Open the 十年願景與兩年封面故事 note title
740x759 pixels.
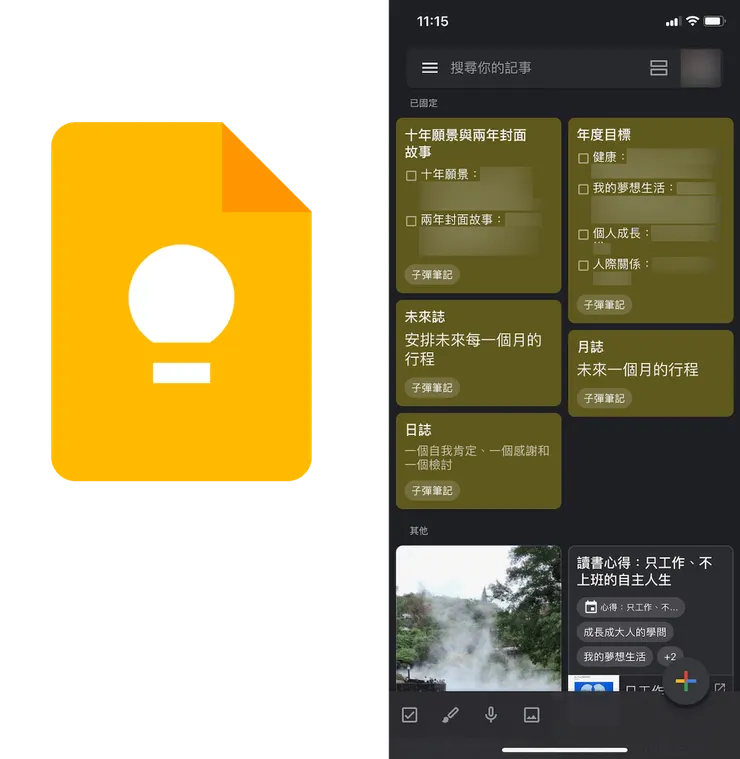coord(465,143)
